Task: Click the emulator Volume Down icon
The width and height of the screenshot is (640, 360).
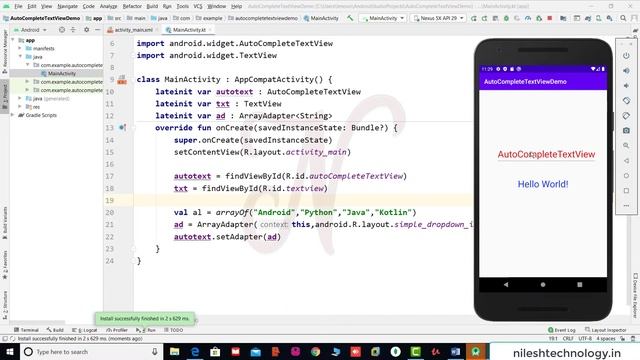Action: [626, 86]
